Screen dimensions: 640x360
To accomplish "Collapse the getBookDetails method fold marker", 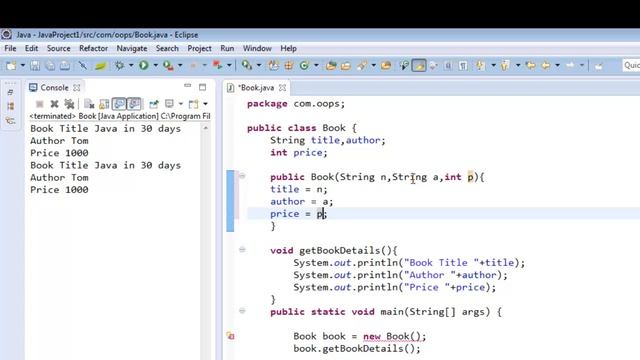I will tap(242, 249).
